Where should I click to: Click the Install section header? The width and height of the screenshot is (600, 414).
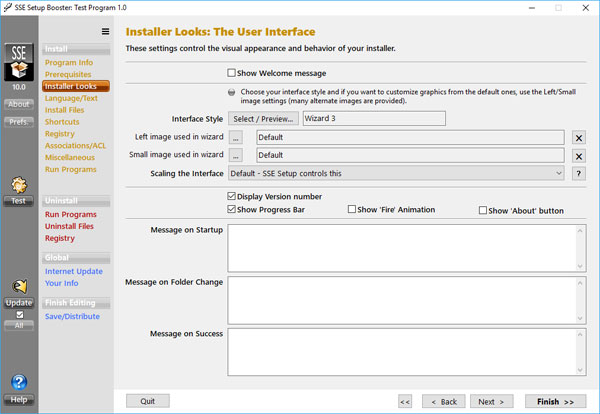[76, 49]
